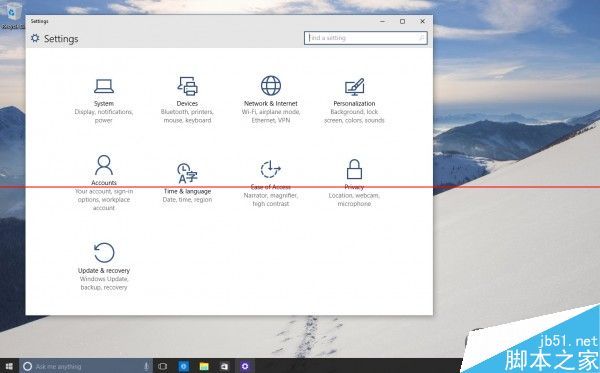Viewport: 600px width, 373px height.
Task: Open File Explorer from the taskbar
Action: click(204, 366)
